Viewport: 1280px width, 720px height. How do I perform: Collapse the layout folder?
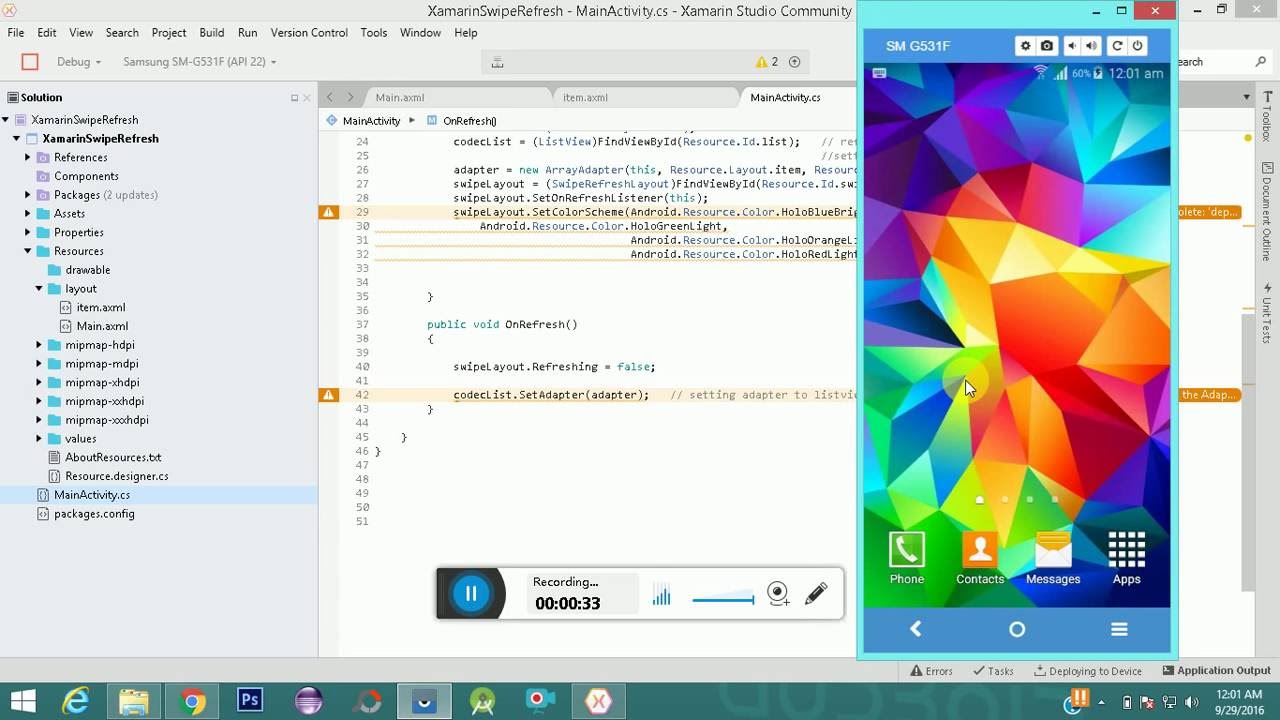[39, 289]
